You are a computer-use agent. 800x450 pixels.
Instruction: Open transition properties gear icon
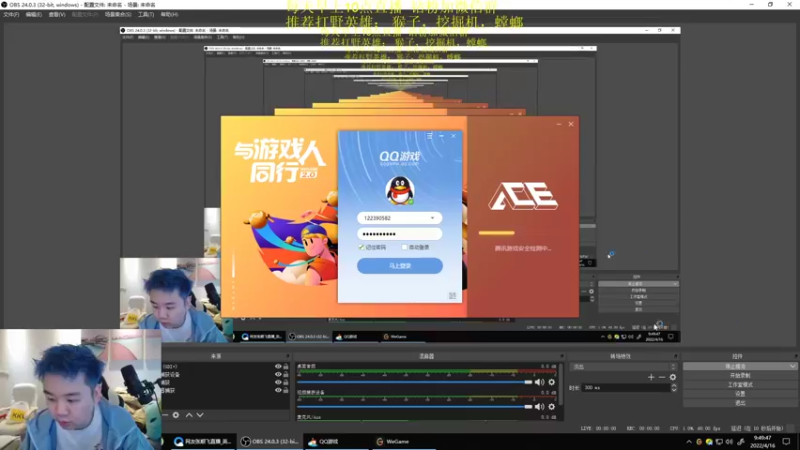[672, 377]
